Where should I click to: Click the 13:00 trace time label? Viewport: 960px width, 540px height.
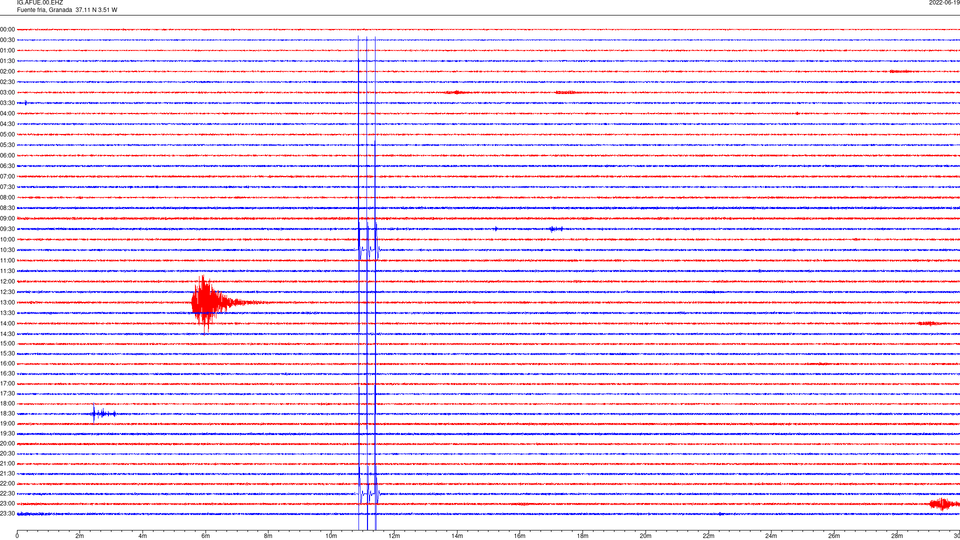7,302
